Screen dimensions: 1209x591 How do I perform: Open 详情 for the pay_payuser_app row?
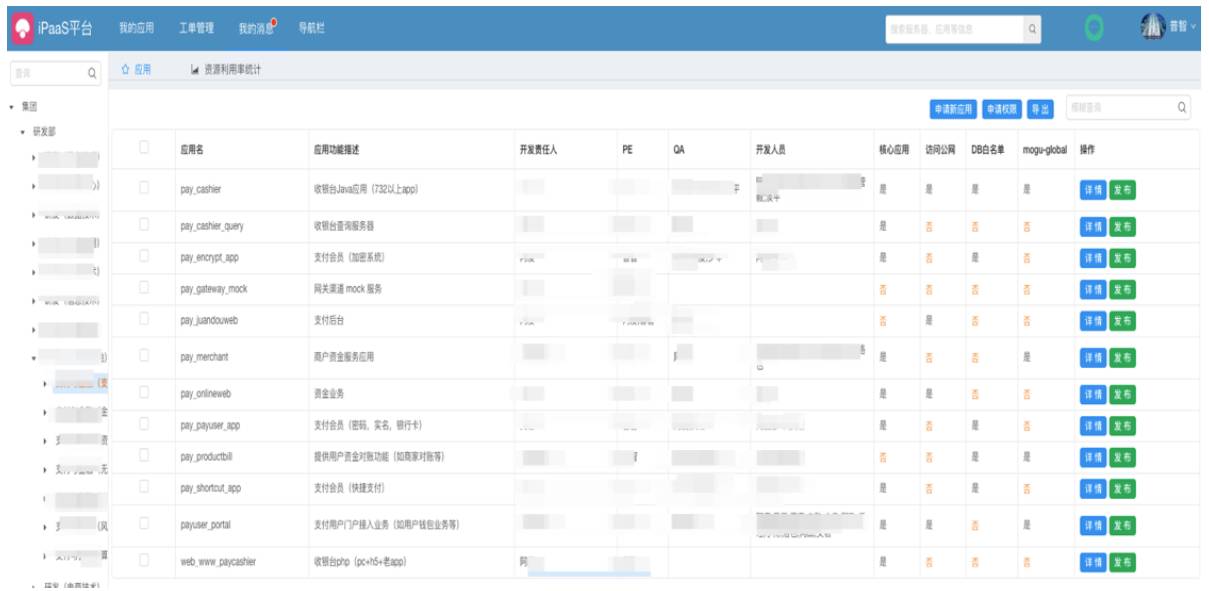point(1093,426)
